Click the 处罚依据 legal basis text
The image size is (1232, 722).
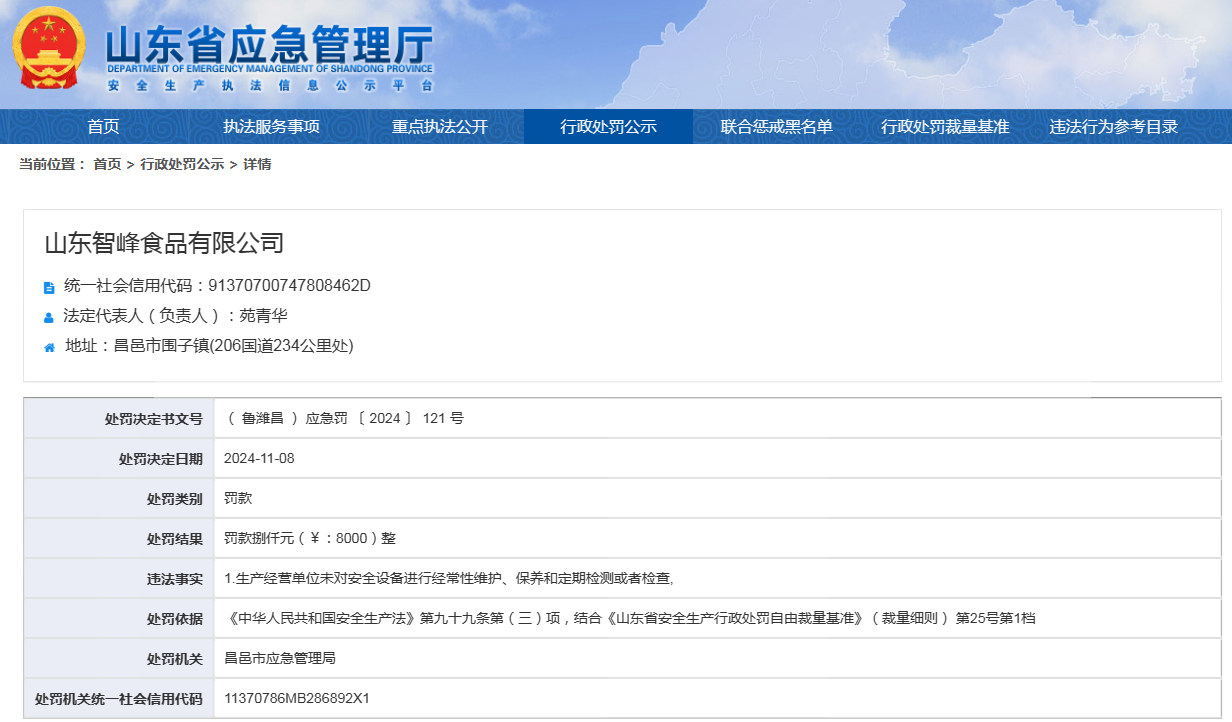tap(629, 618)
